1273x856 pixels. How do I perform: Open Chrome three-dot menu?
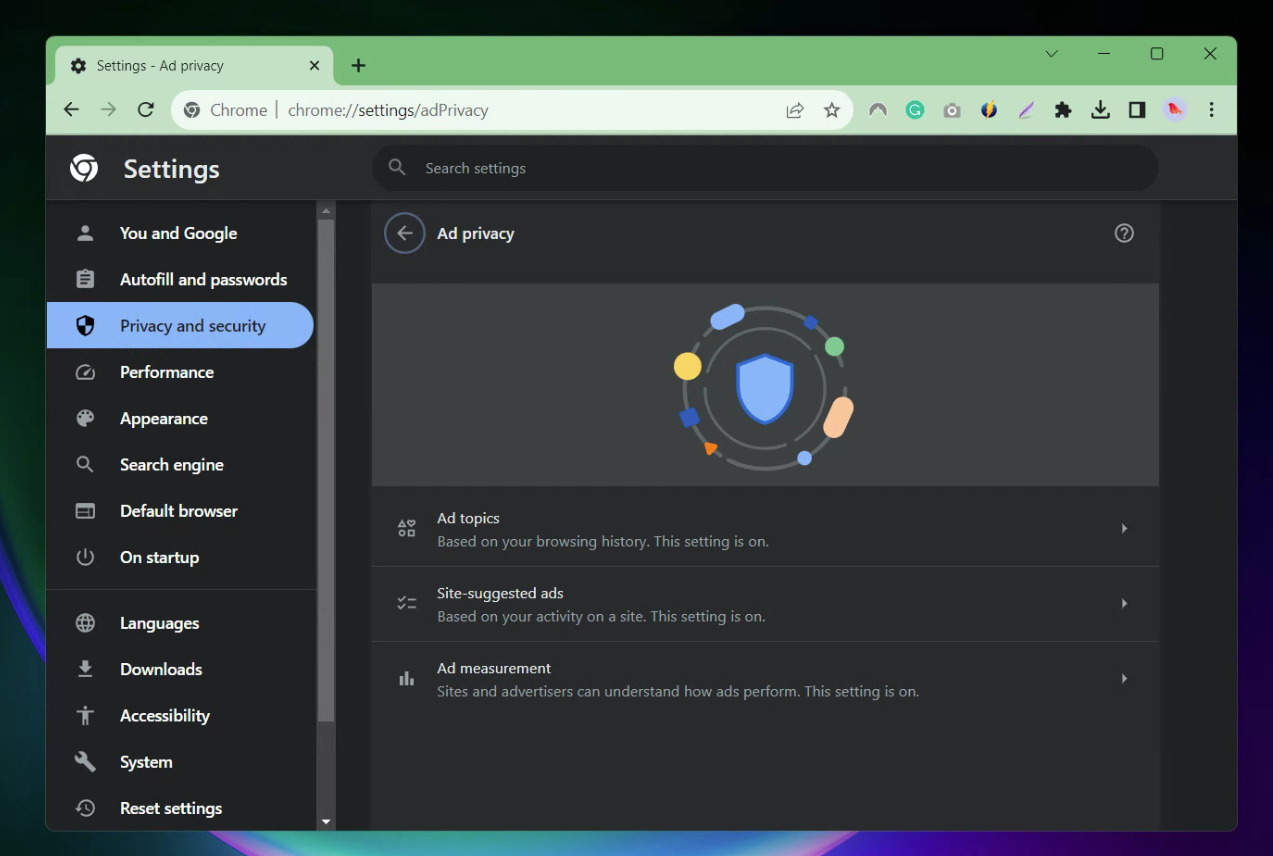click(1212, 110)
